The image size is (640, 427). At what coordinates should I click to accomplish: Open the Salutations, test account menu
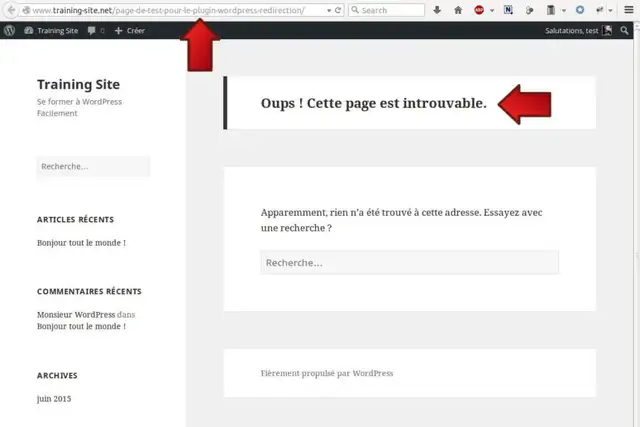pos(578,31)
